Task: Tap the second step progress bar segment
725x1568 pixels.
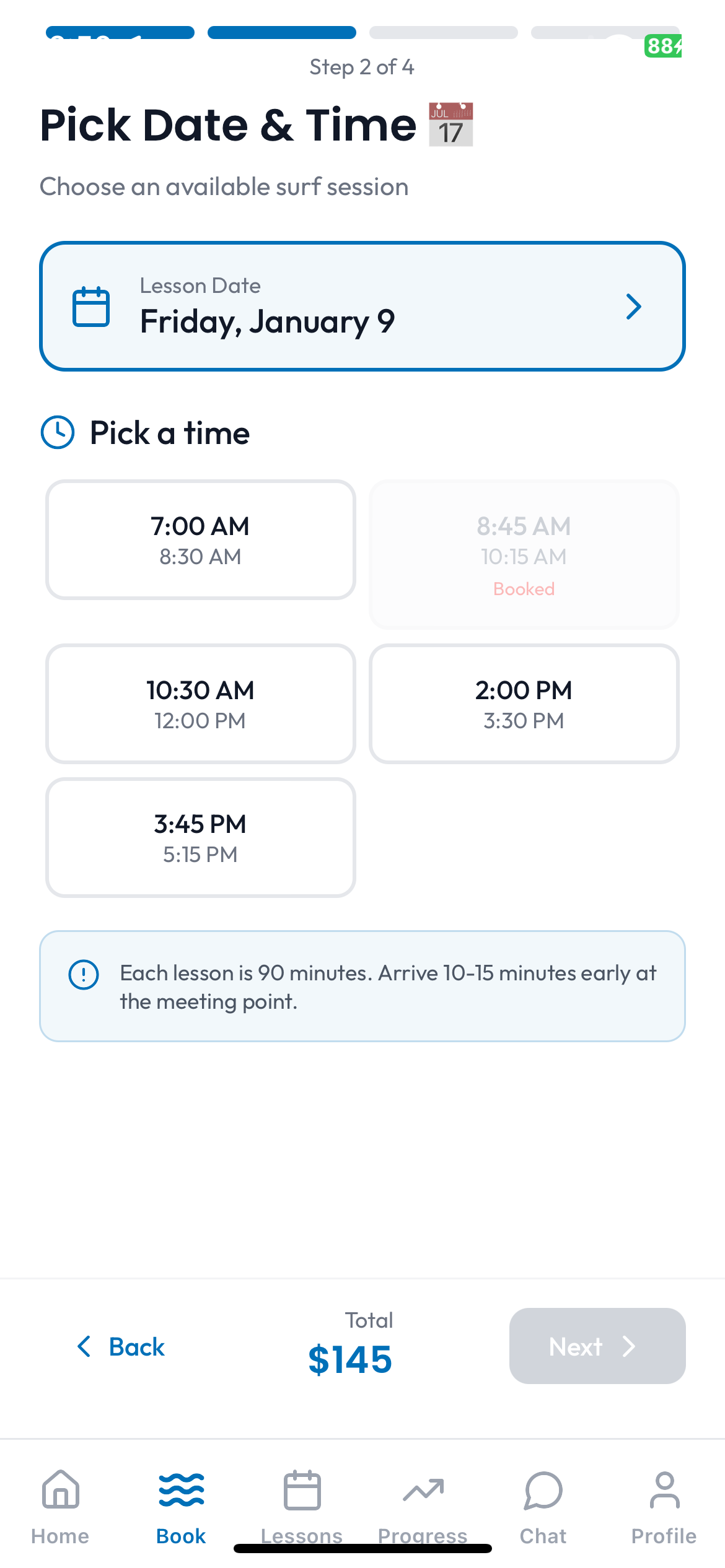Action: [x=281, y=32]
